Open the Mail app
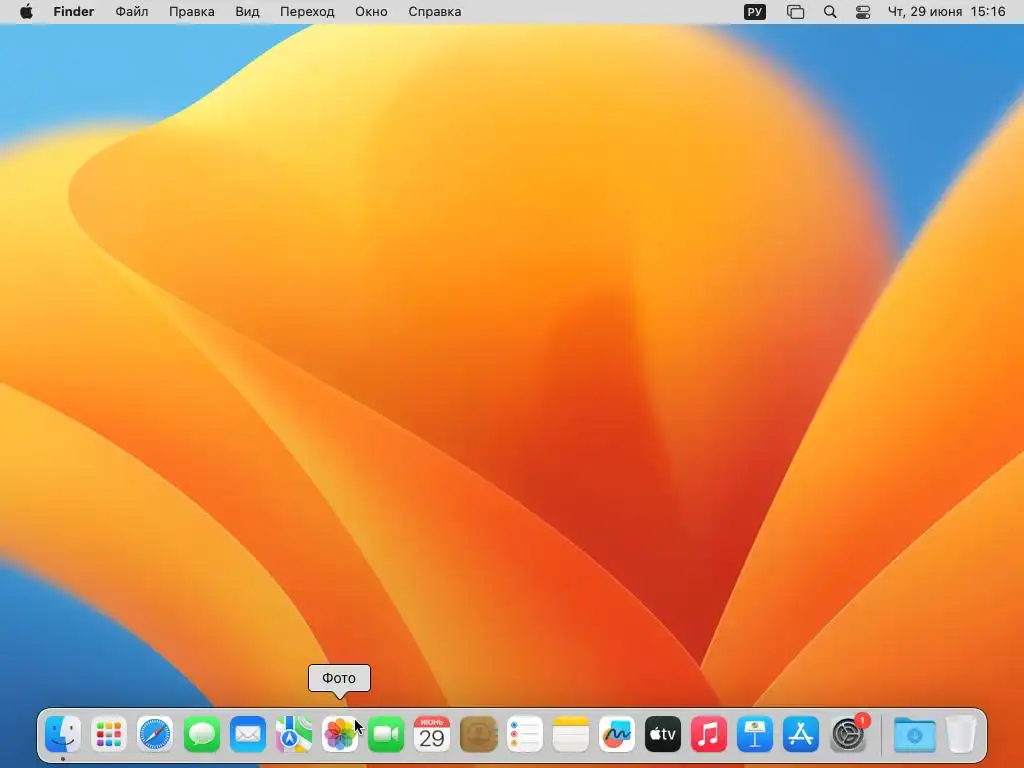 (248, 735)
